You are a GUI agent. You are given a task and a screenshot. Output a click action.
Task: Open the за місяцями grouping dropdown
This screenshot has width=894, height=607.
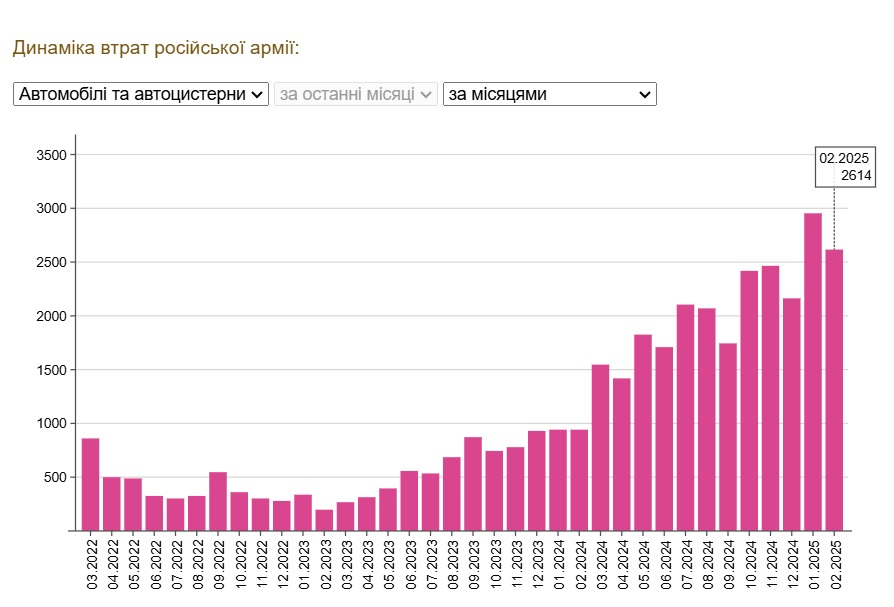click(549, 94)
